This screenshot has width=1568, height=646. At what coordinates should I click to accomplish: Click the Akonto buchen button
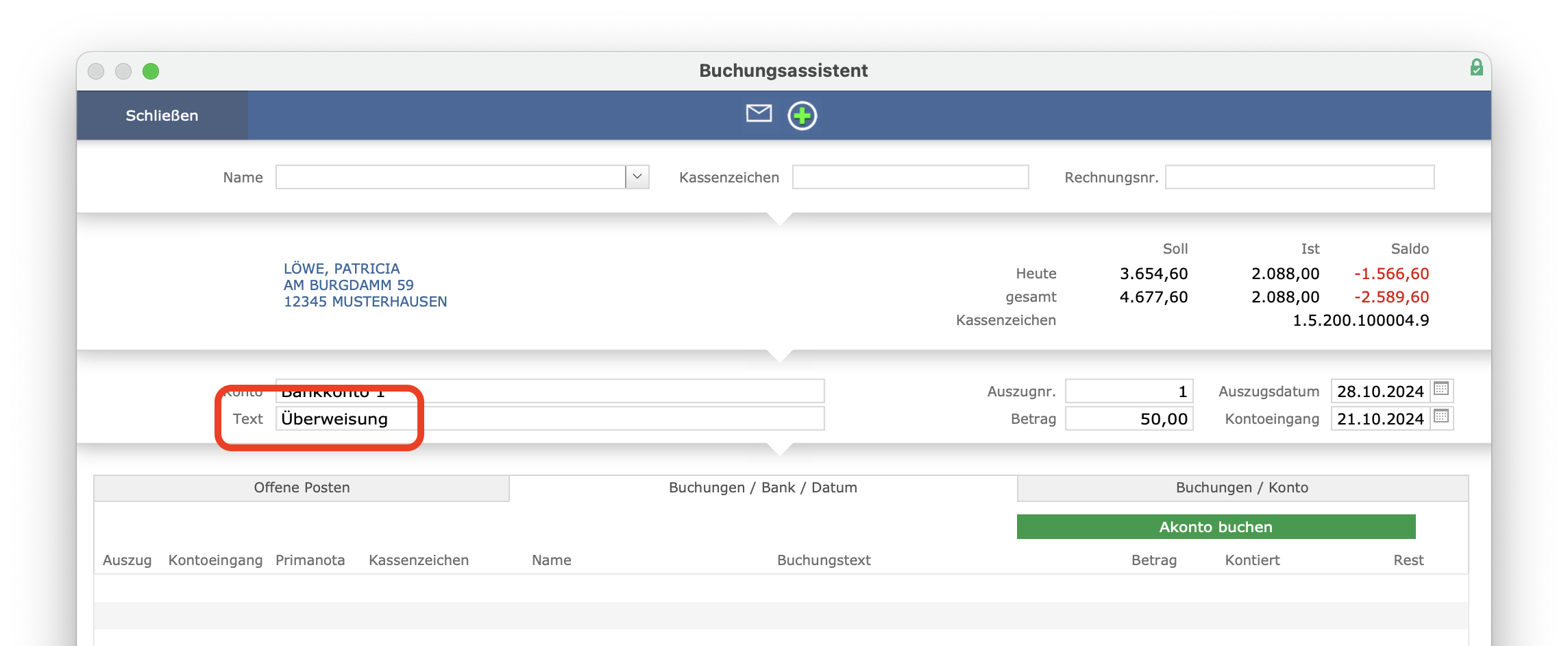1216,527
